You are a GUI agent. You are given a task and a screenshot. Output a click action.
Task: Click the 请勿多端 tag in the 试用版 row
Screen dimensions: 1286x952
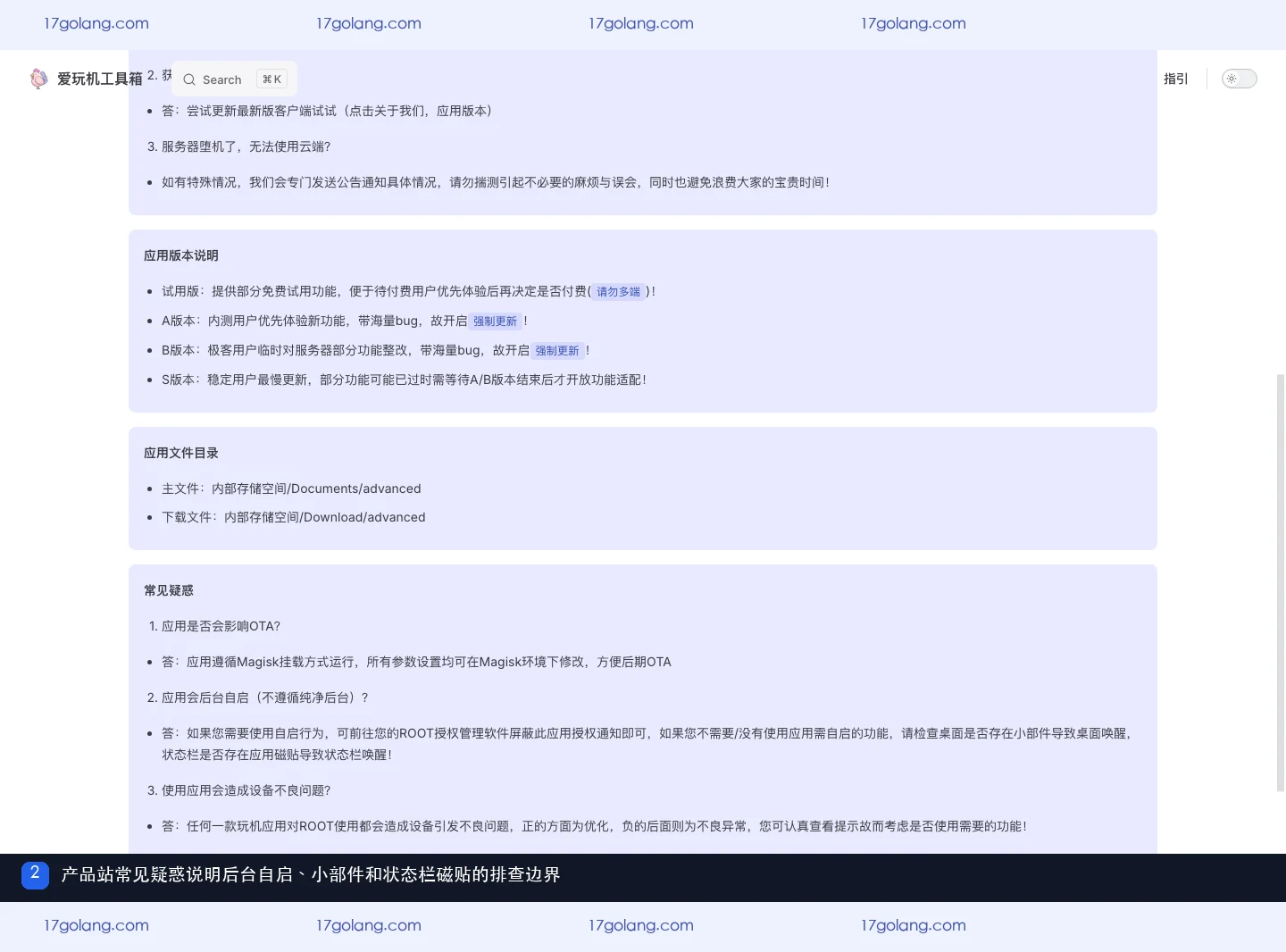click(x=618, y=292)
